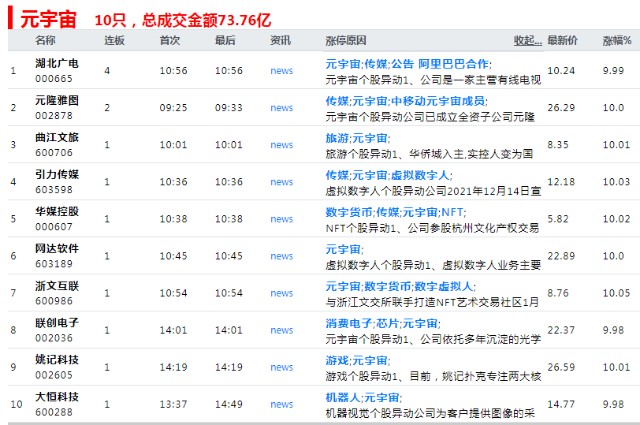Sort by the 名称 column header
640x425 pixels.
point(45,40)
